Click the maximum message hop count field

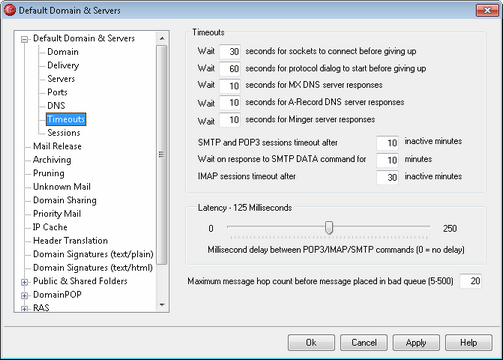[470, 281]
